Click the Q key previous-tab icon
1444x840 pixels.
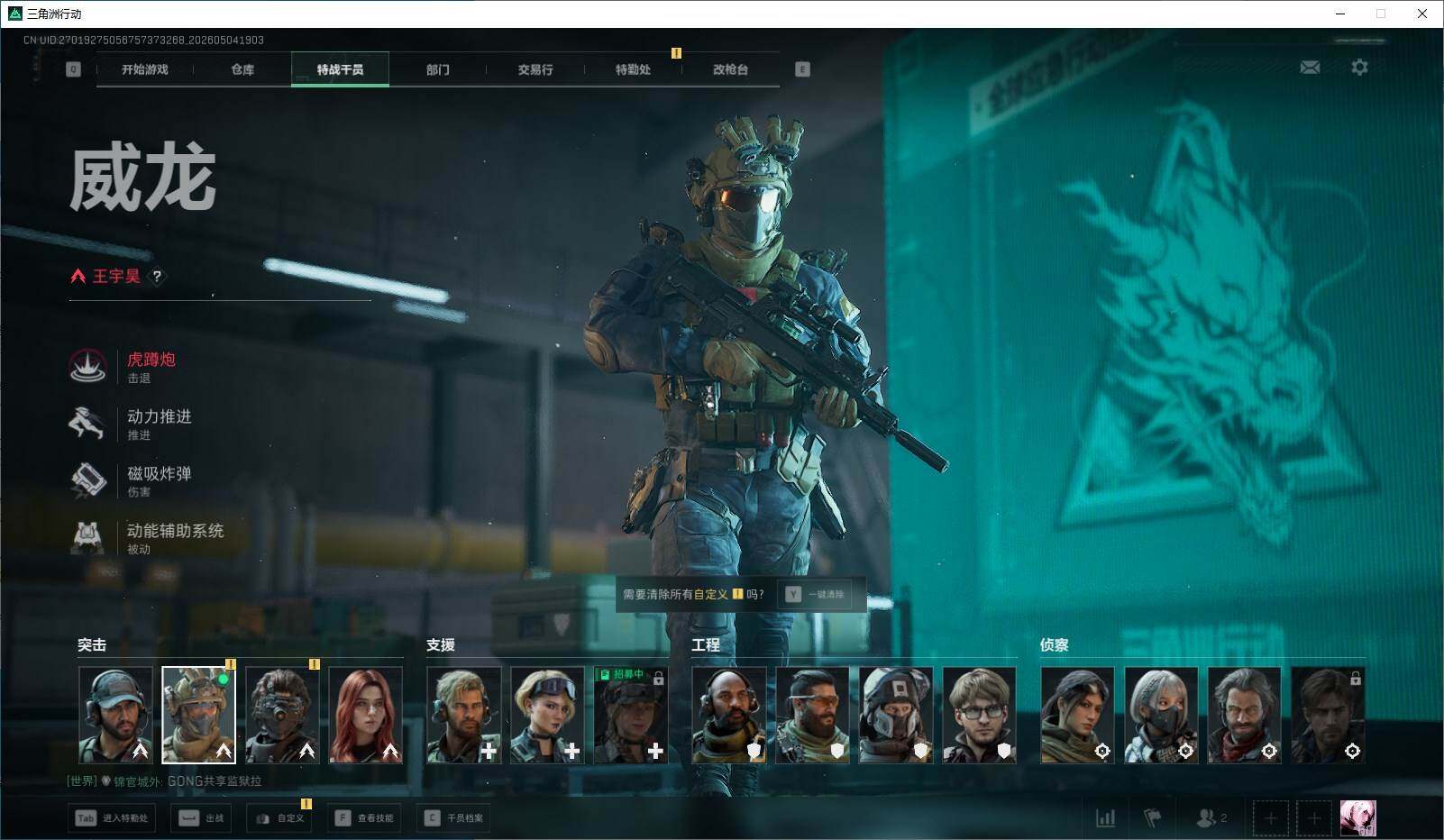tap(74, 69)
